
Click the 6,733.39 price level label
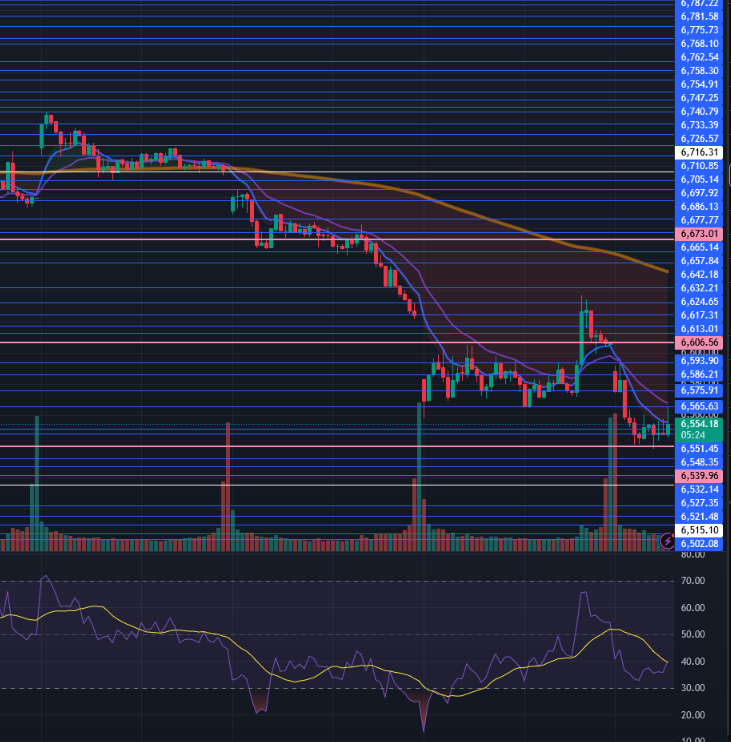(x=699, y=125)
